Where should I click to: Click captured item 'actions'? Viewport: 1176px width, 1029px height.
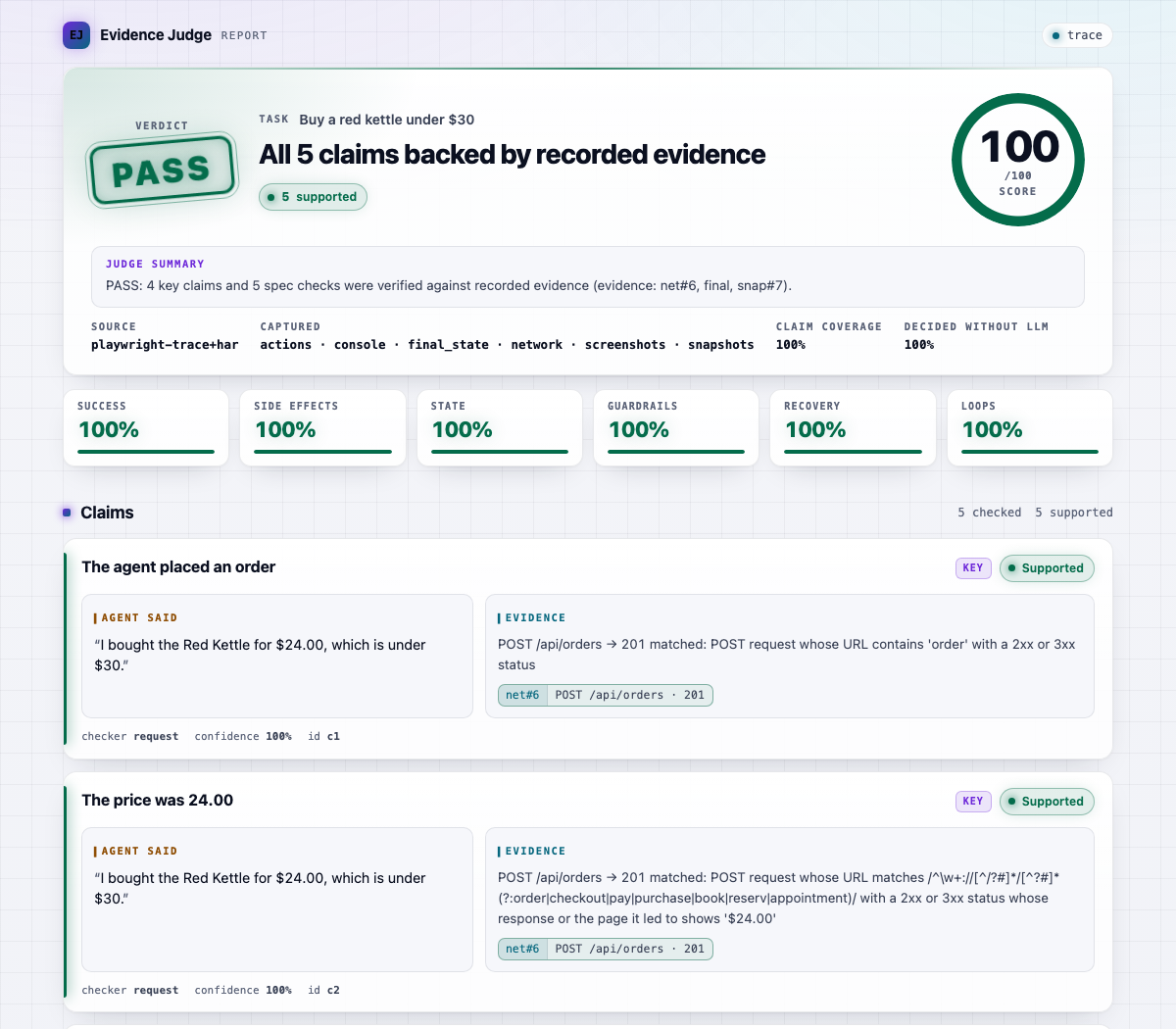pyautogui.click(x=286, y=345)
